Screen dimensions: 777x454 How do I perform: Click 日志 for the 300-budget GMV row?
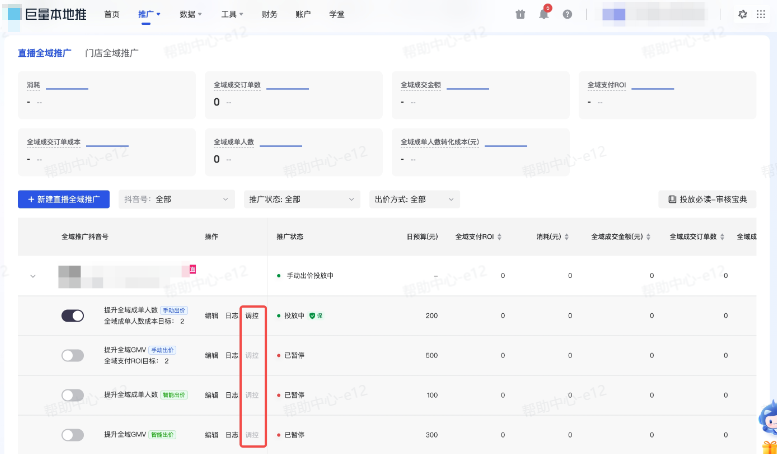pos(232,435)
